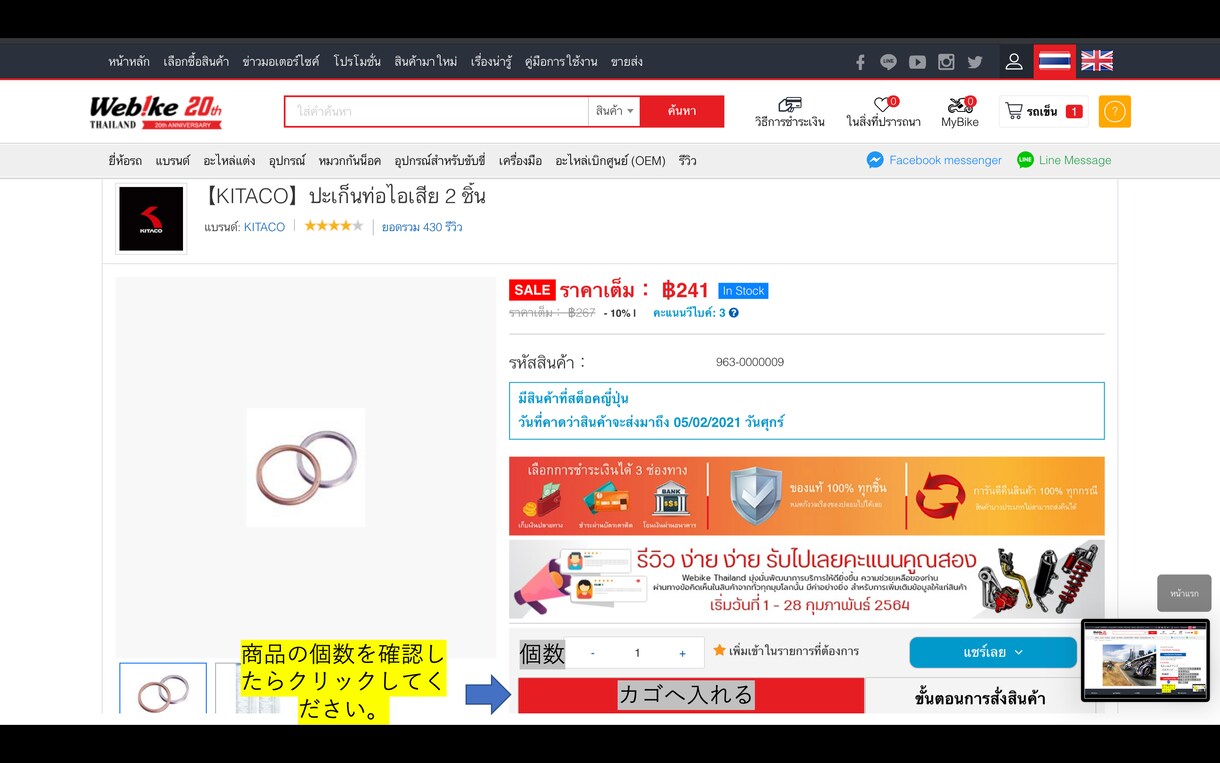The height and width of the screenshot is (763, 1220).
Task: Open the picture-in-picture preview thumbnail
Action: (x=1145, y=660)
